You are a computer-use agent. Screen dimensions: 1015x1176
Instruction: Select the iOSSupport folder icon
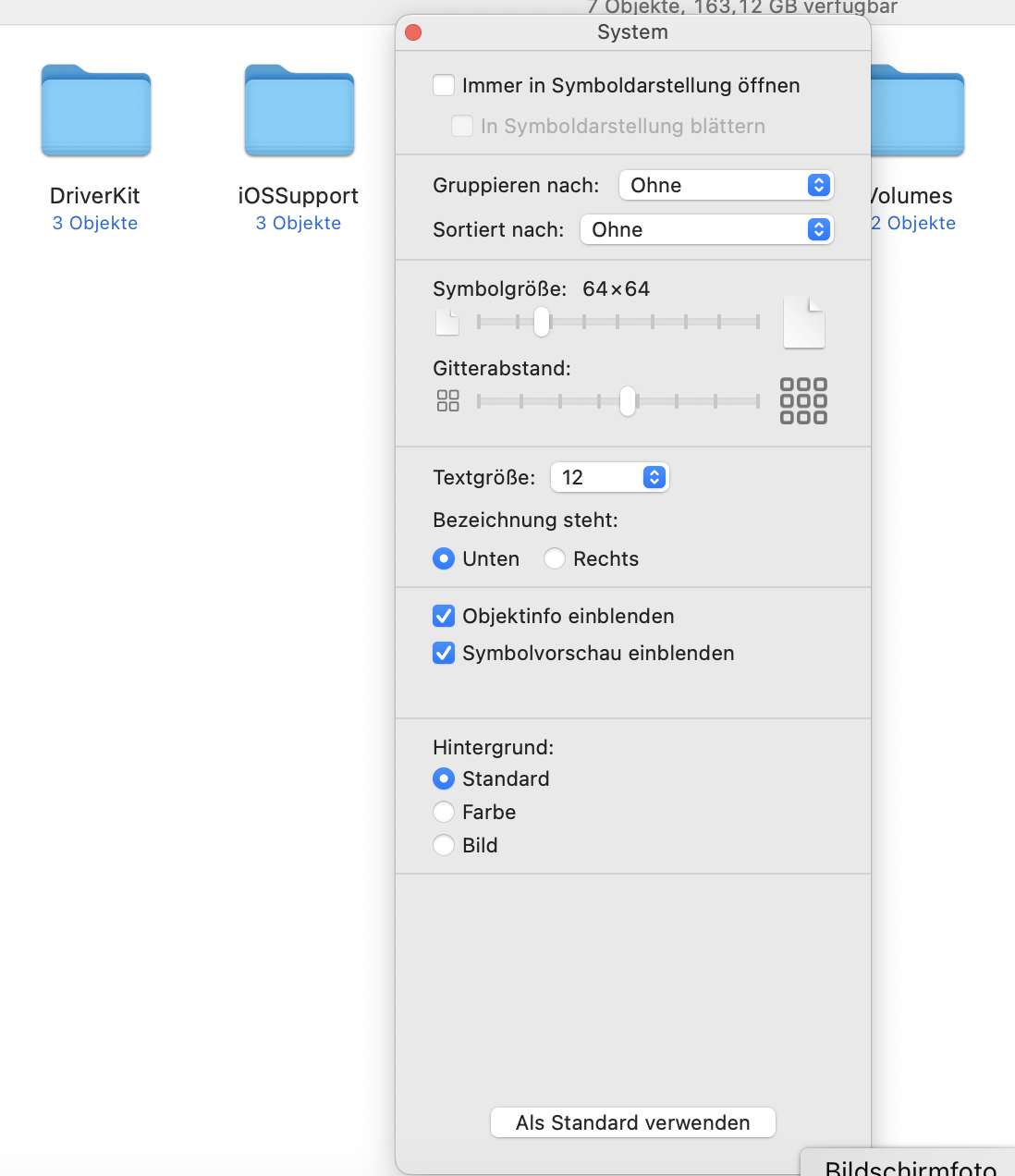pyautogui.click(x=299, y=112)
